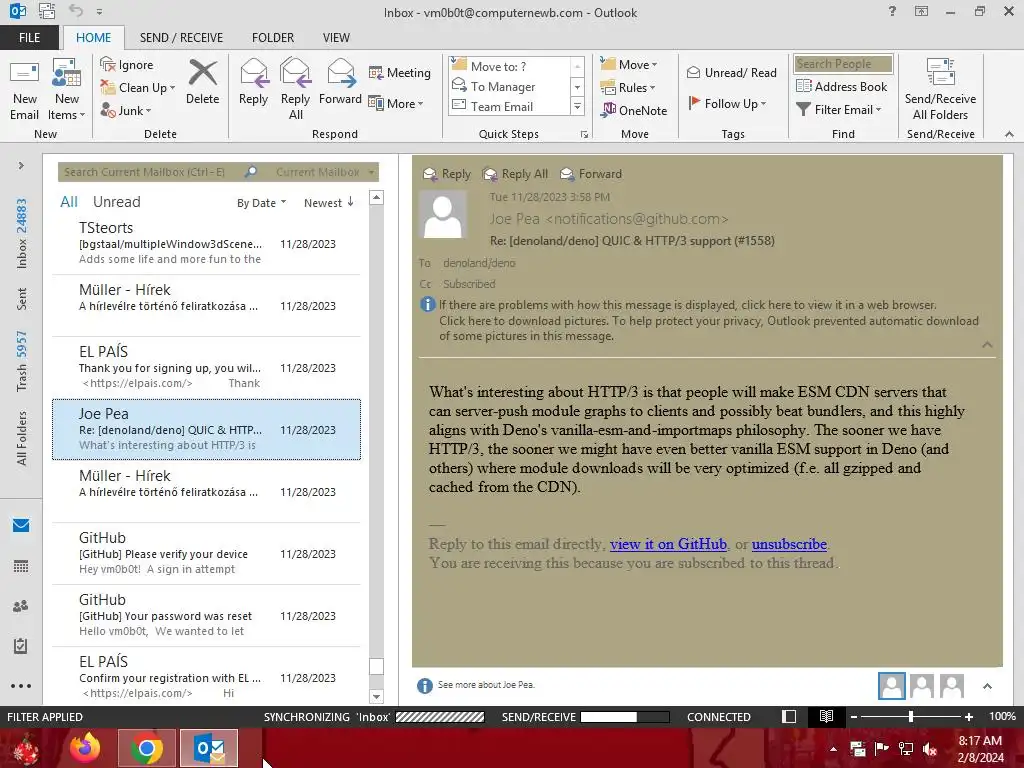
Task: Open Microsoft Outlook Help question mark
Action: point(892,11)
